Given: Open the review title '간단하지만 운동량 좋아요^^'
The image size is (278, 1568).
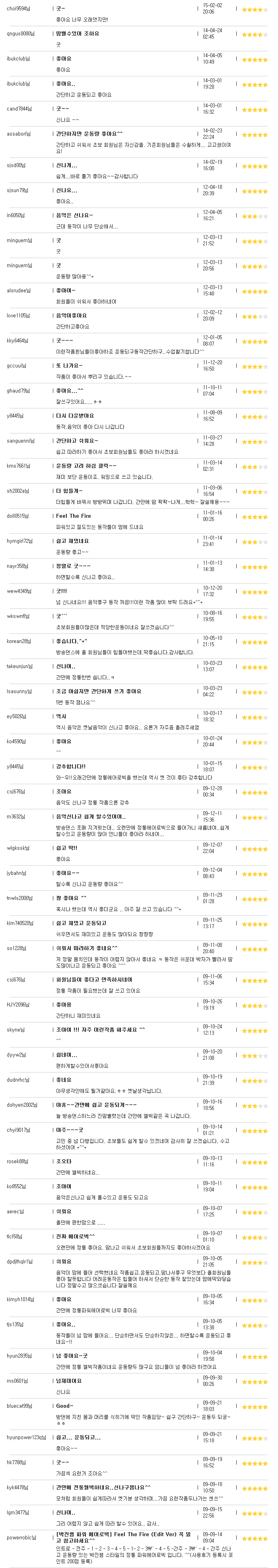Looking at the screenshot, I should pyautogui.click(x=89, y=134).
